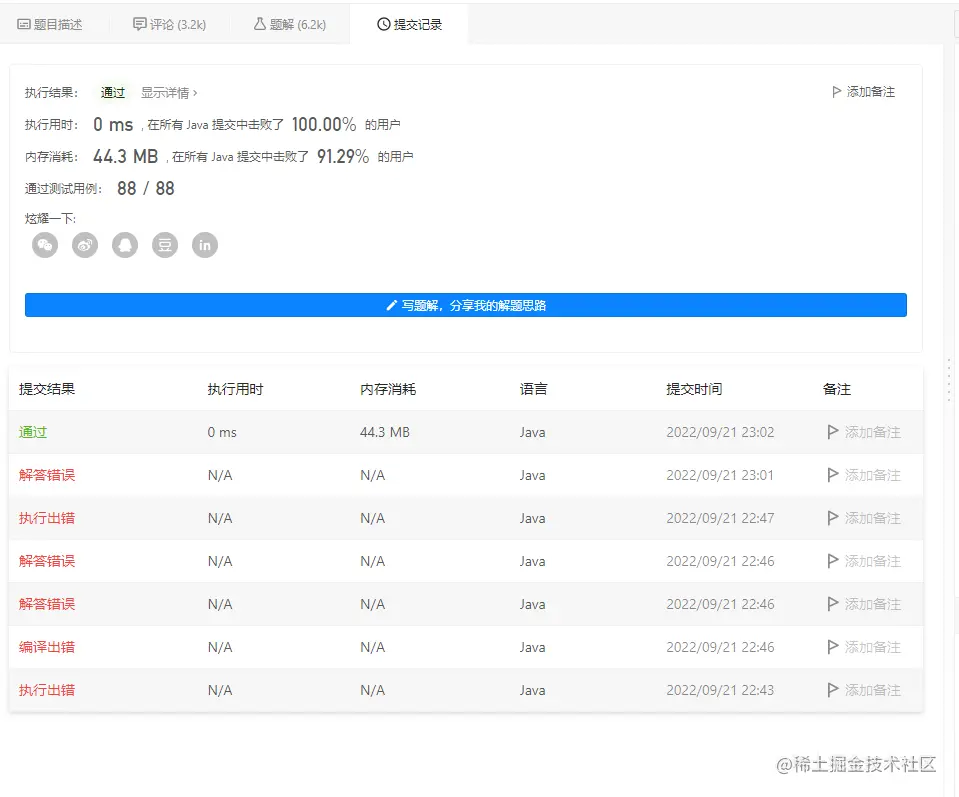Screen dimensions: 959x797
Task: Click pencil icon on blue 写题解 bar
Action: 392,305
